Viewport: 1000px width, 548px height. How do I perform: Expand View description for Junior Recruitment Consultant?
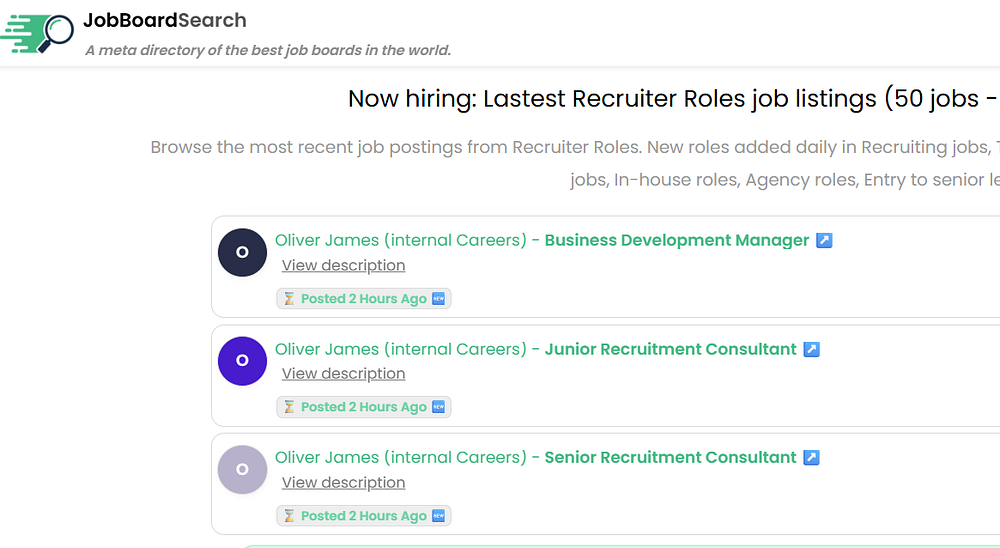click(x=343, y=374)
